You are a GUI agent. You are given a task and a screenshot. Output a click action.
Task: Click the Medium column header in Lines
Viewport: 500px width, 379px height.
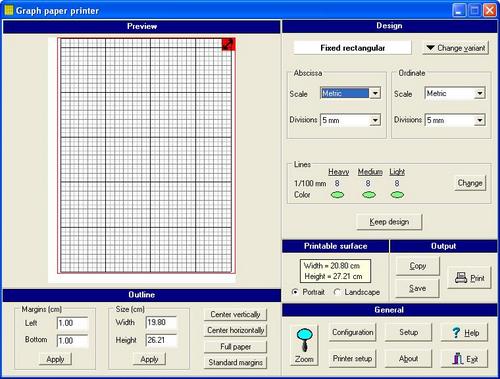[x=370, y=172]
